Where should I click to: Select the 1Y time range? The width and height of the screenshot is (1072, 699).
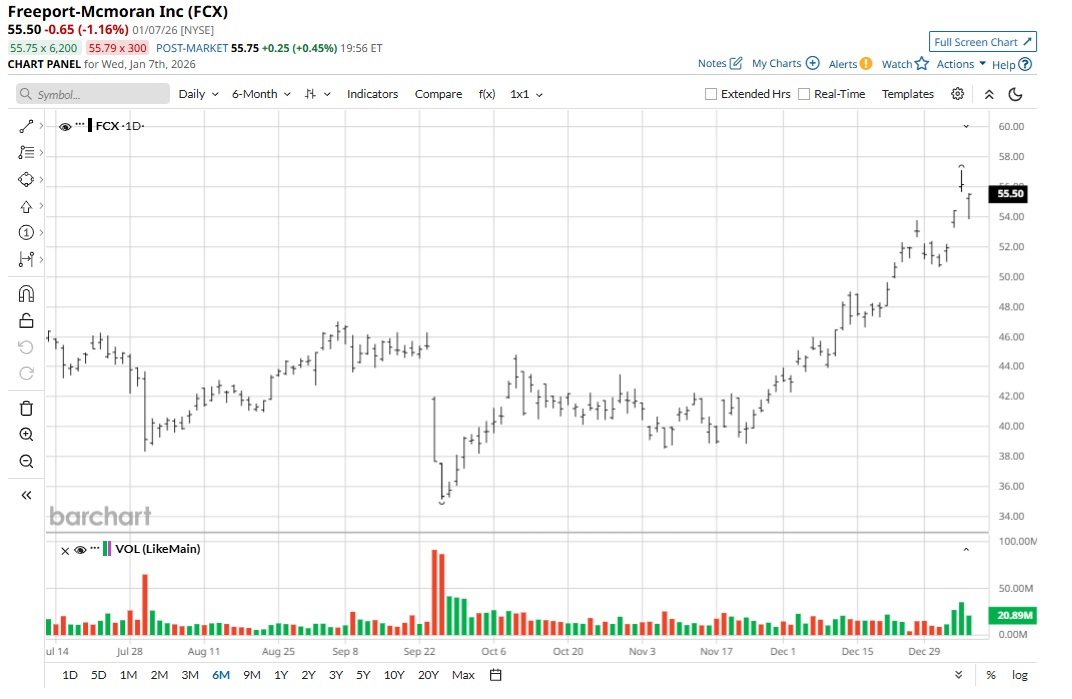pyautogui.click(x=281, y=675)
